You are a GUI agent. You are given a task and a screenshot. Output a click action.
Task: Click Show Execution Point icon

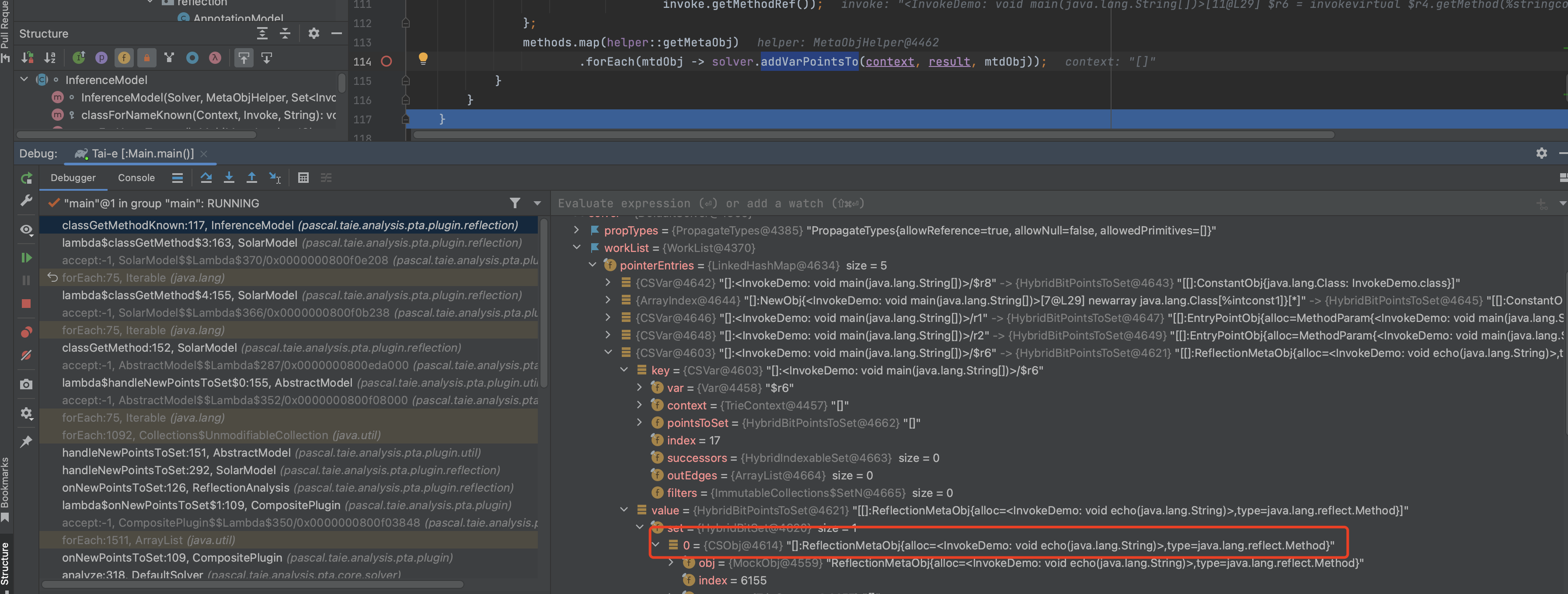177,178
